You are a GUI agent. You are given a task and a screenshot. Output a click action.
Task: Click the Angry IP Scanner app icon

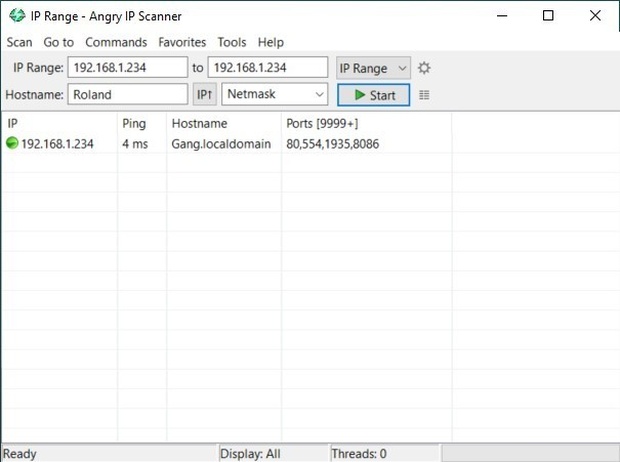pyautogui.click(x=17, y=15)
